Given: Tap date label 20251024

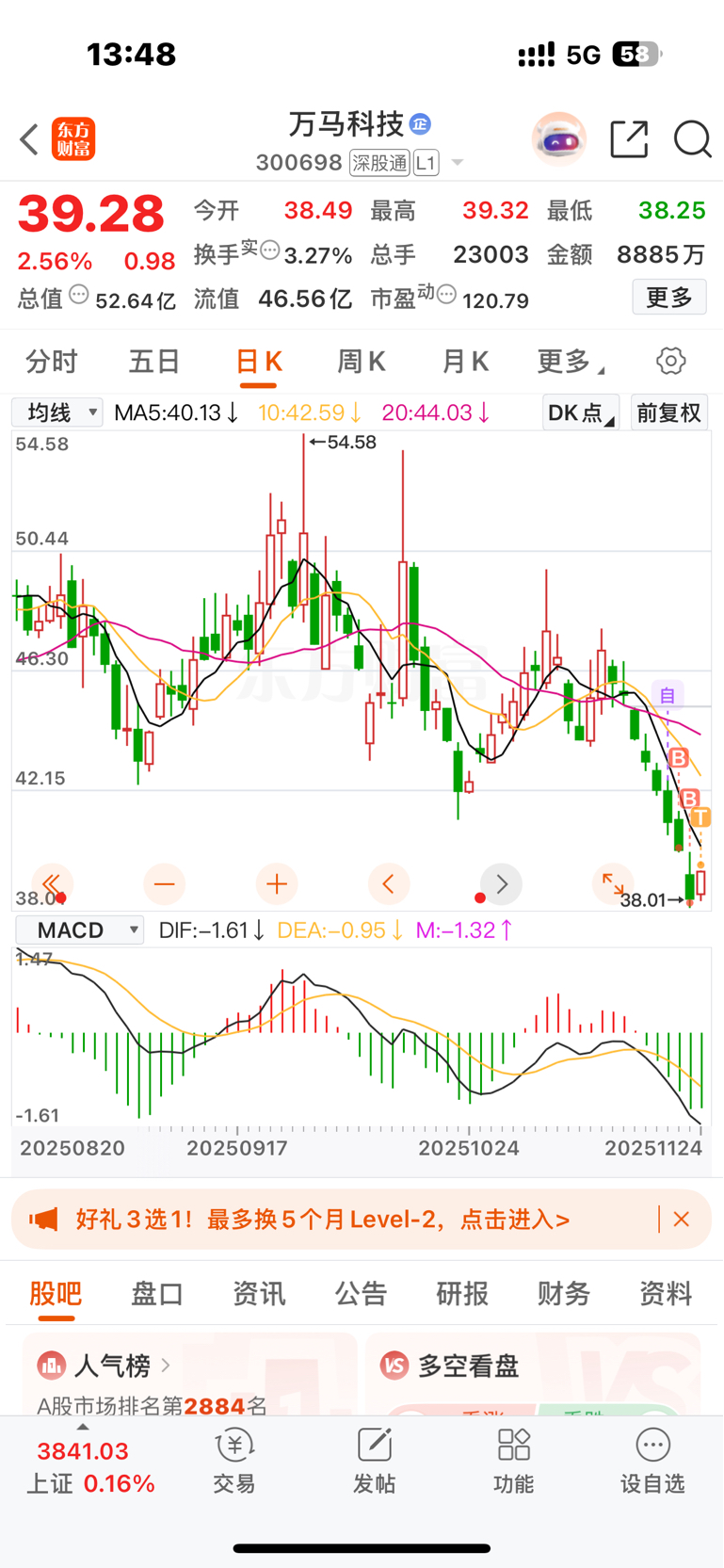Looking at the screenshot, I should point(469,1148).
